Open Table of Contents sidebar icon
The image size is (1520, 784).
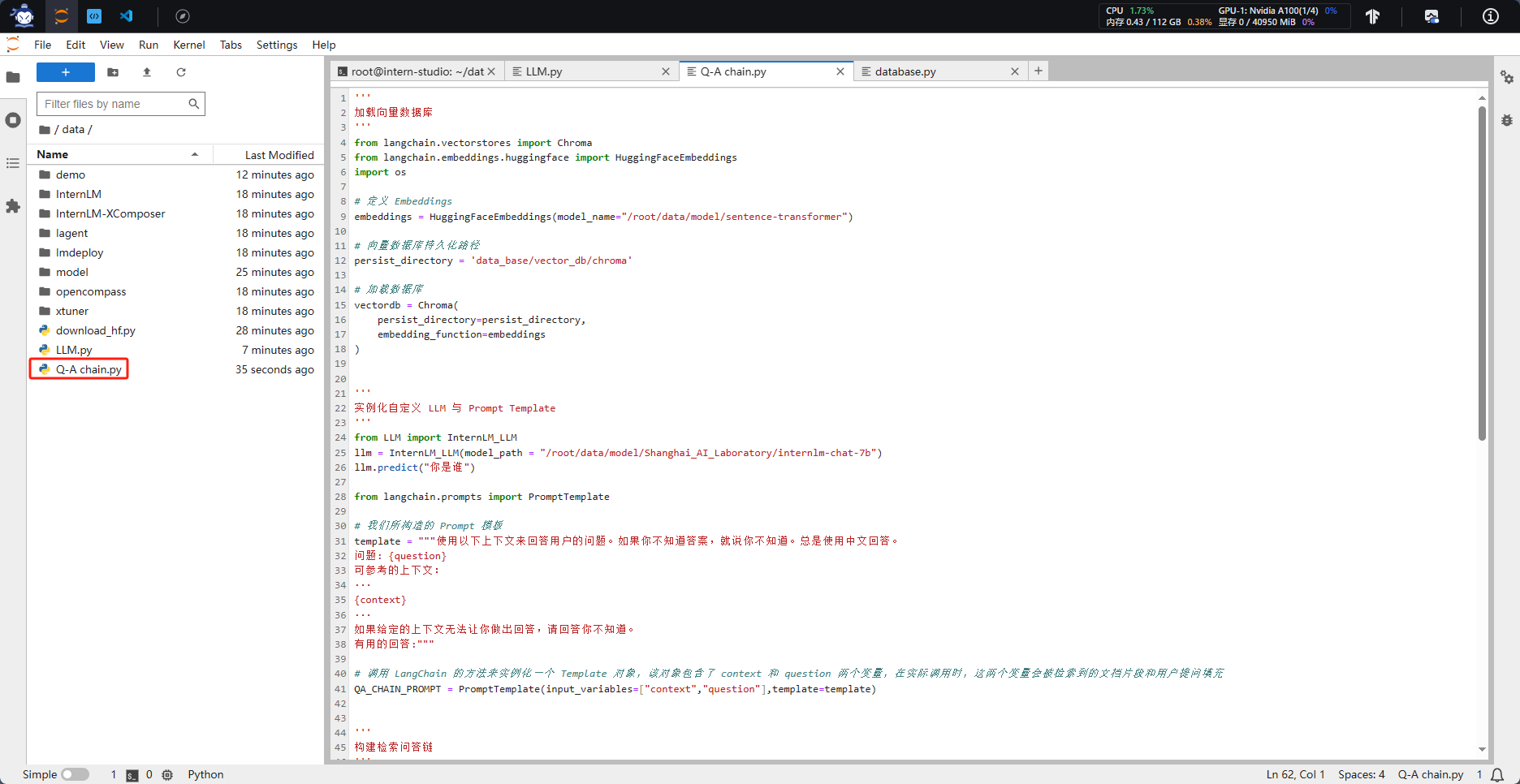click(13, 163)
